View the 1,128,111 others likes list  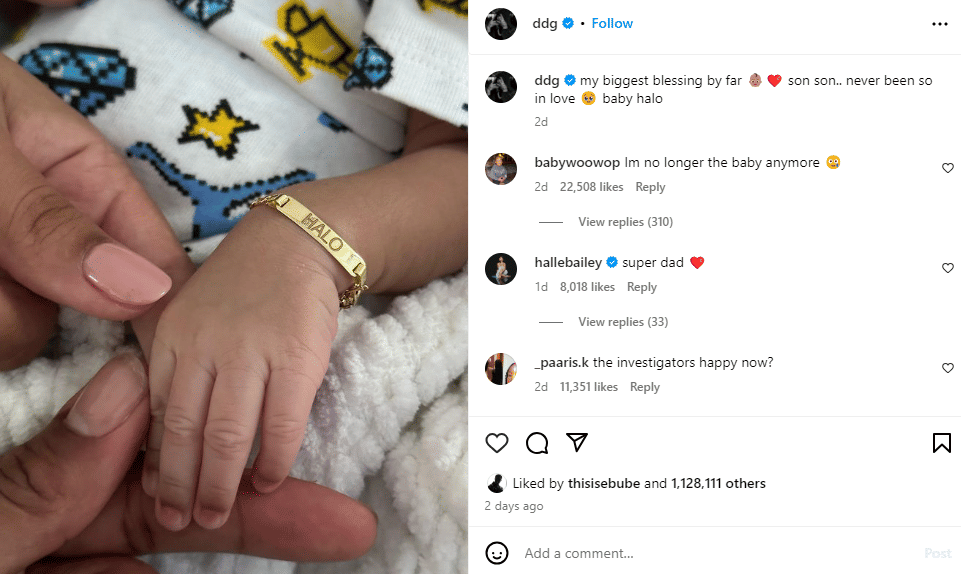click(718, 483)
